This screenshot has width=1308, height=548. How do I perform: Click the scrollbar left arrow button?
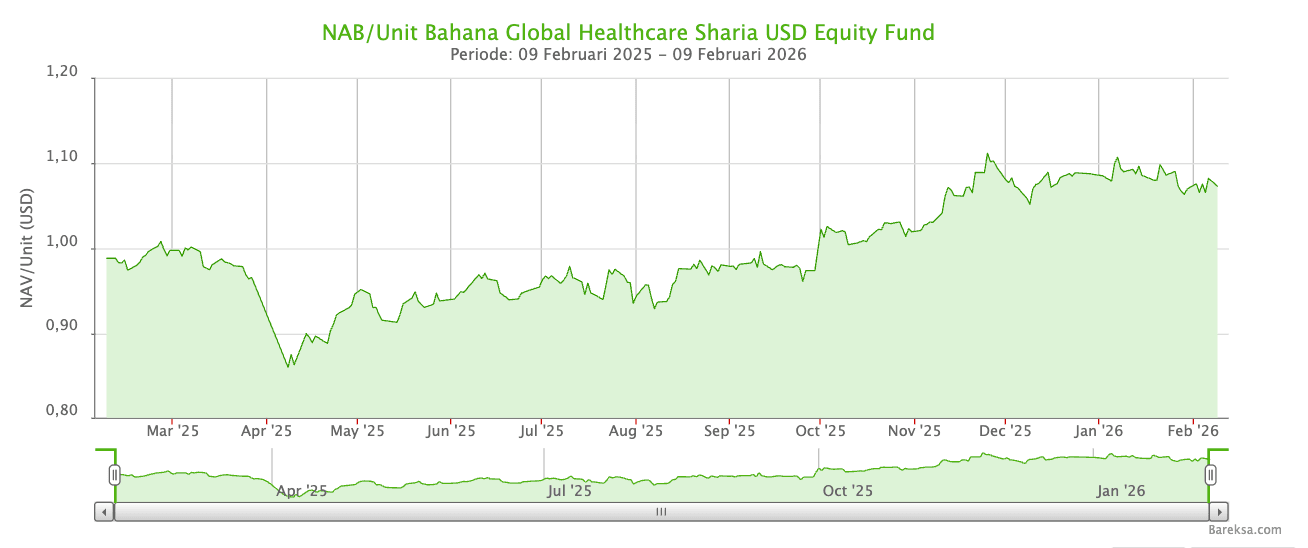pos(104,511)
